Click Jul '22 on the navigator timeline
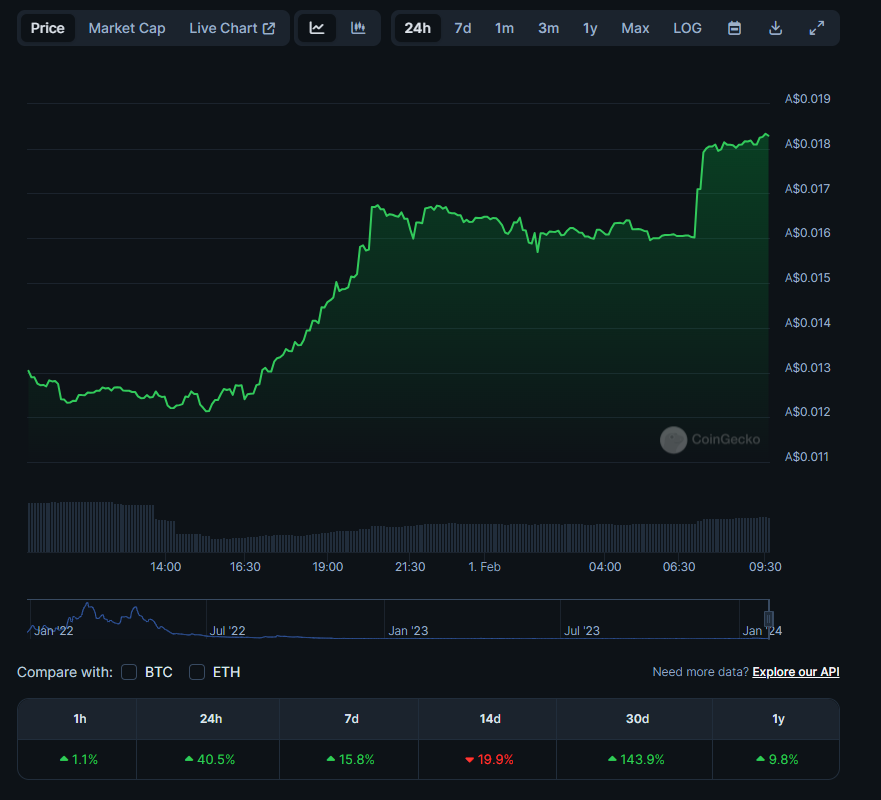The image size is (881, 800). tap(227, 631)
